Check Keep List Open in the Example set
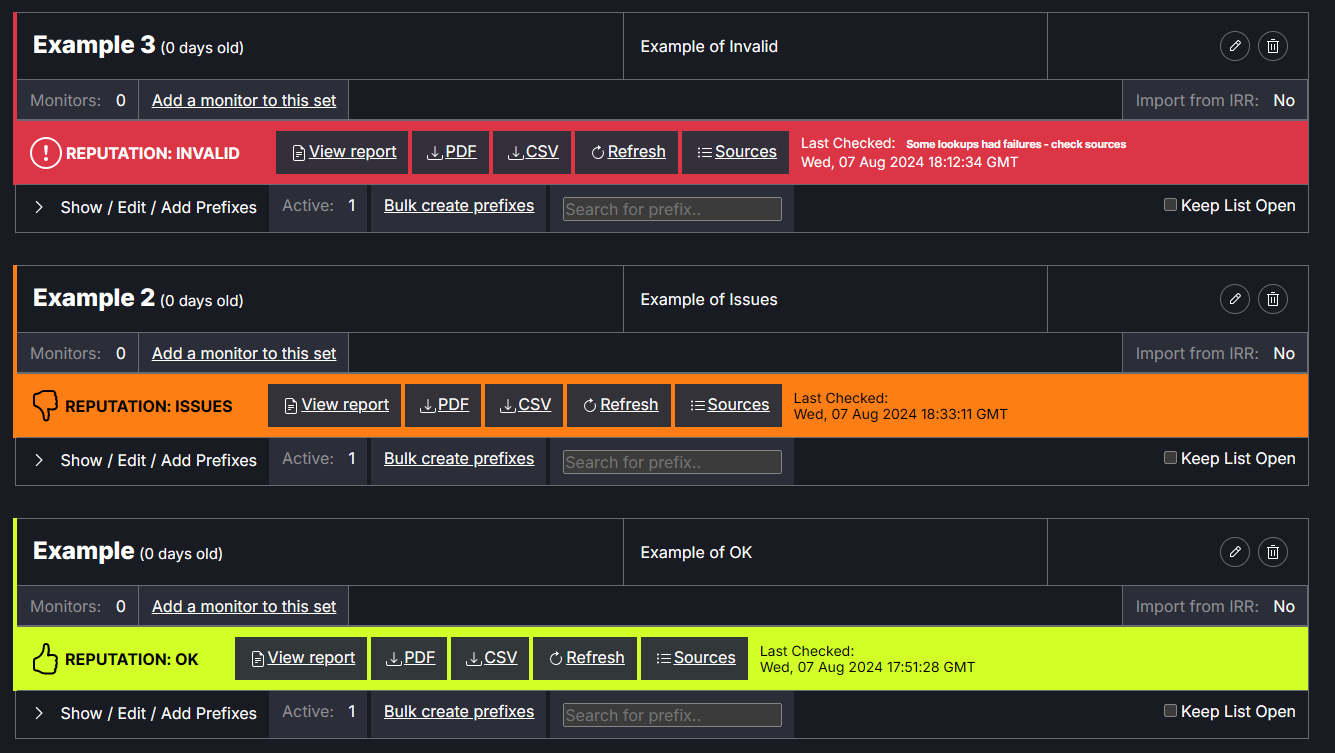This screenshot has width=1335, height=753. click(x=1170, y=711)
